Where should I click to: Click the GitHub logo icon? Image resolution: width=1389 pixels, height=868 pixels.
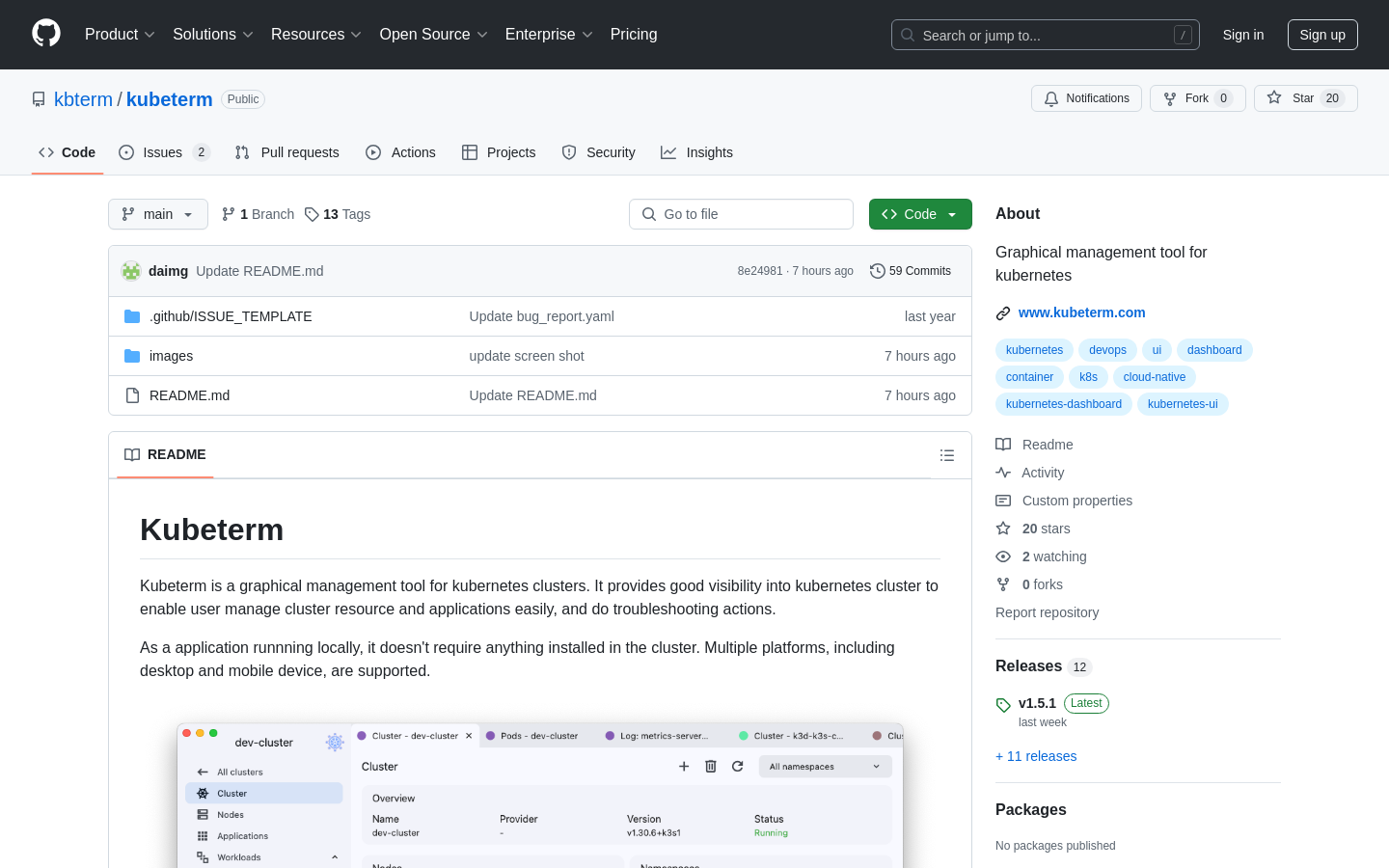[46, 34]
